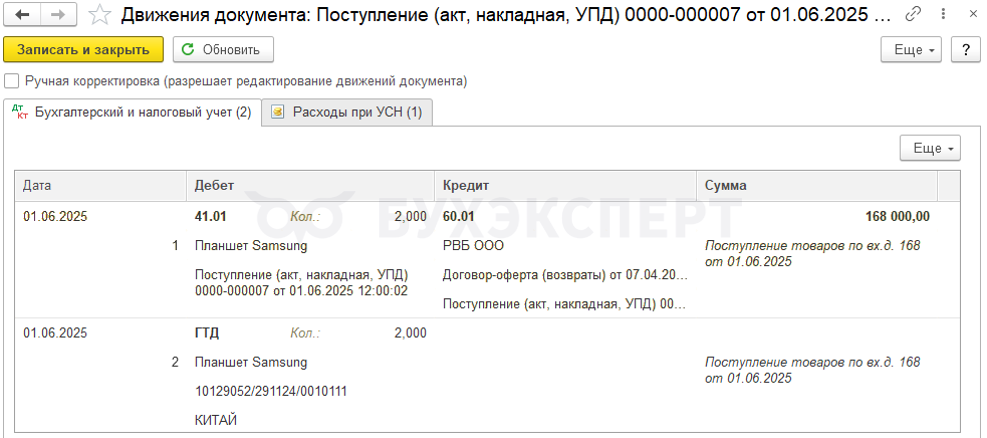Click the Сумма column header
The width and height of the screenshot is (987, 438).
tap(817, 186)
